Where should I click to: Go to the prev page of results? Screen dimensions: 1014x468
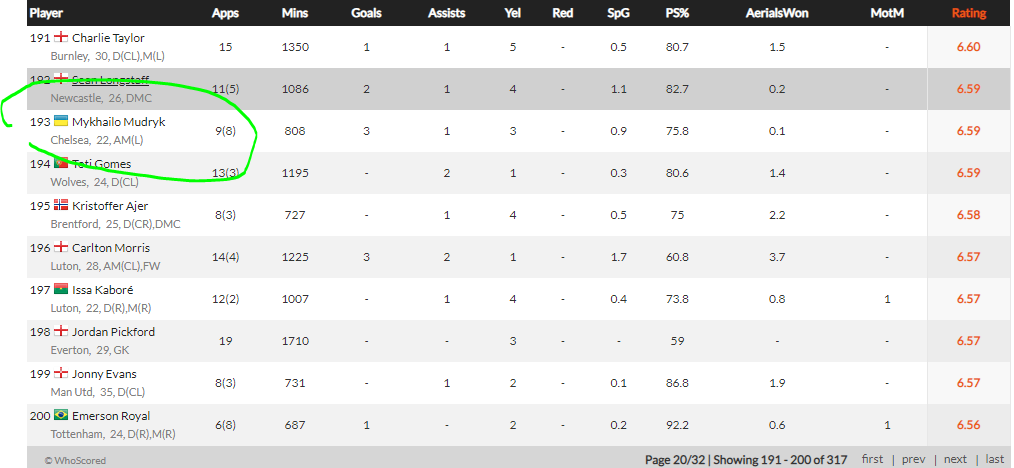click(913, 459)
